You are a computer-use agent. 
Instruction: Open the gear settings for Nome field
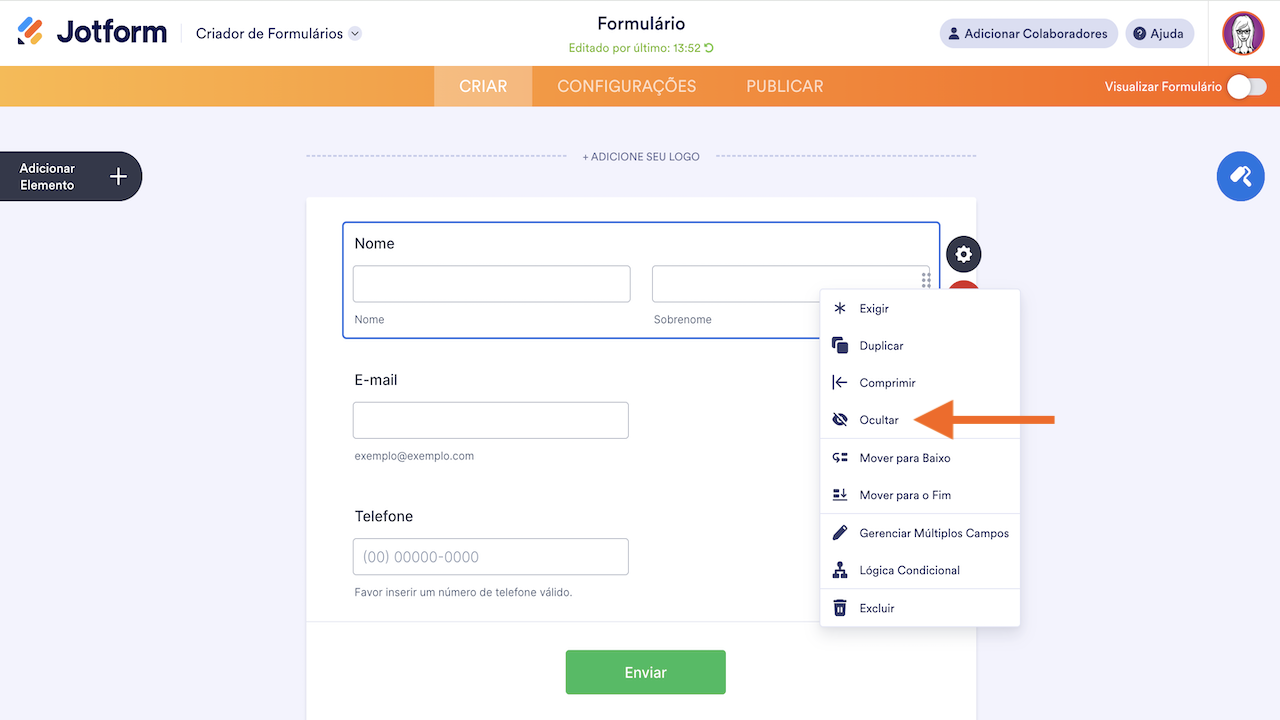click(964, 255)
